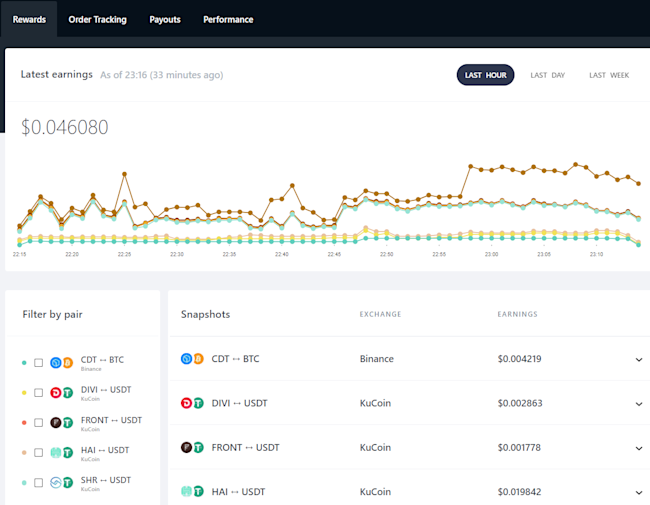Tick the CDT ↔ BTC filter checkbox
This screenshot has height=505, width=650.
pyautogui.click(x=39, y=363)
